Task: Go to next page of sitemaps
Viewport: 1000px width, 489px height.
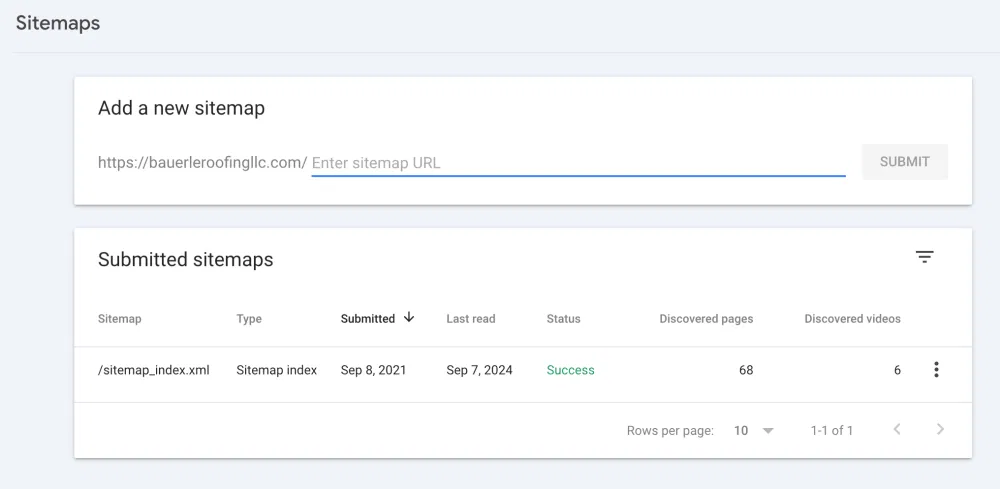Action: click(940, 429)
